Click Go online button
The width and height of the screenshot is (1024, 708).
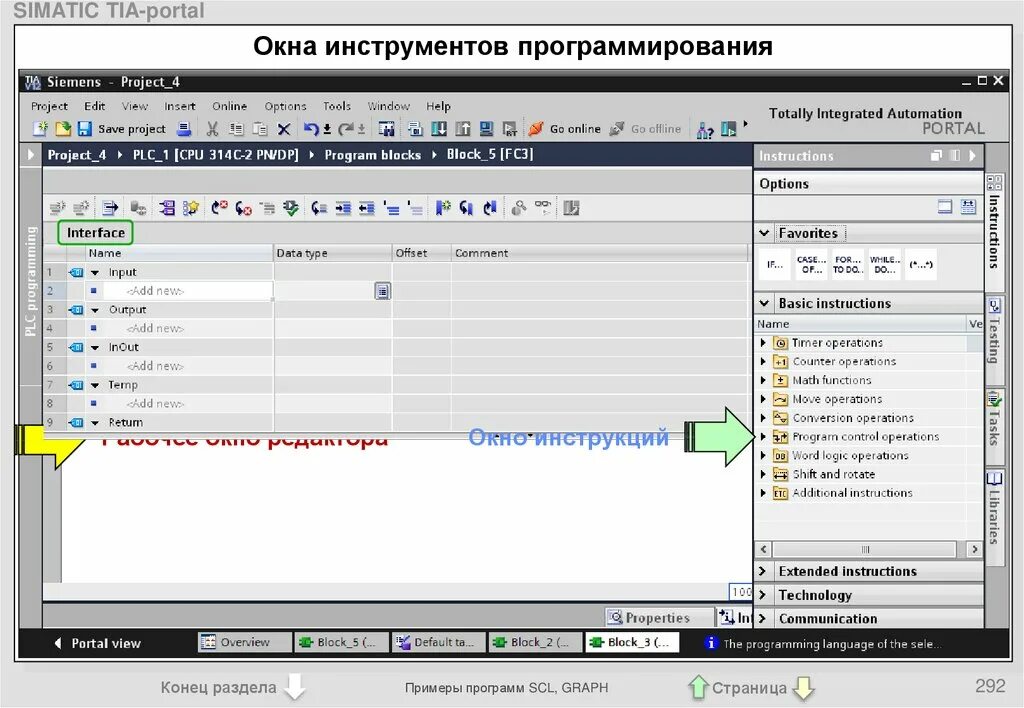coord(565,129)
